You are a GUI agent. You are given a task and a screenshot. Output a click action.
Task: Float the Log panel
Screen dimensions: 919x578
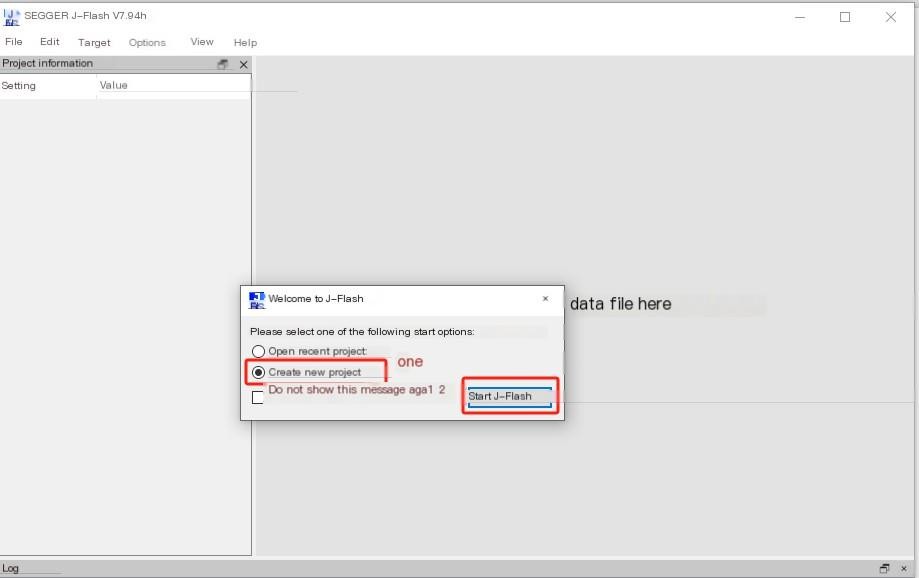[884, 569]
